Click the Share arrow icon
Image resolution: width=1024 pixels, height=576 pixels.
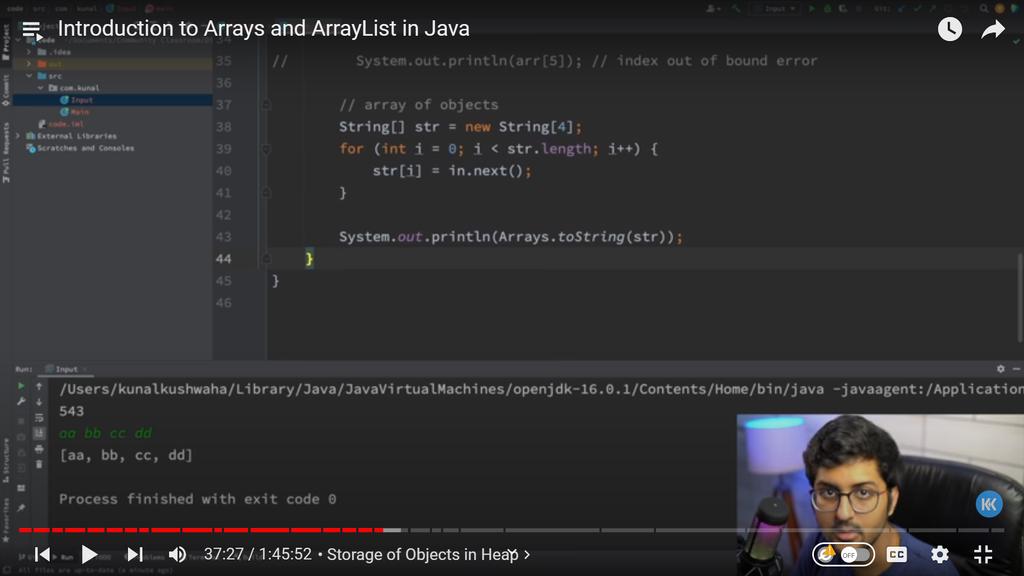(993, 29)
